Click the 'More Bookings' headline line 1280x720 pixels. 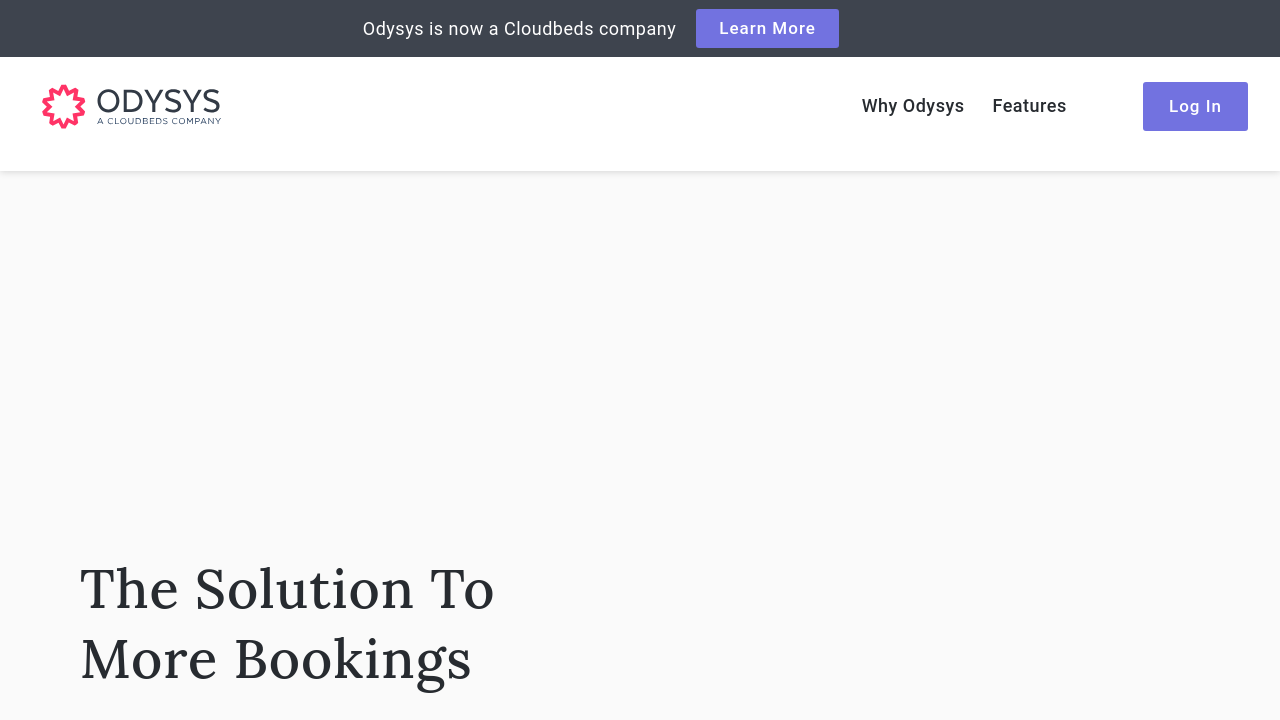pos(275,660)
